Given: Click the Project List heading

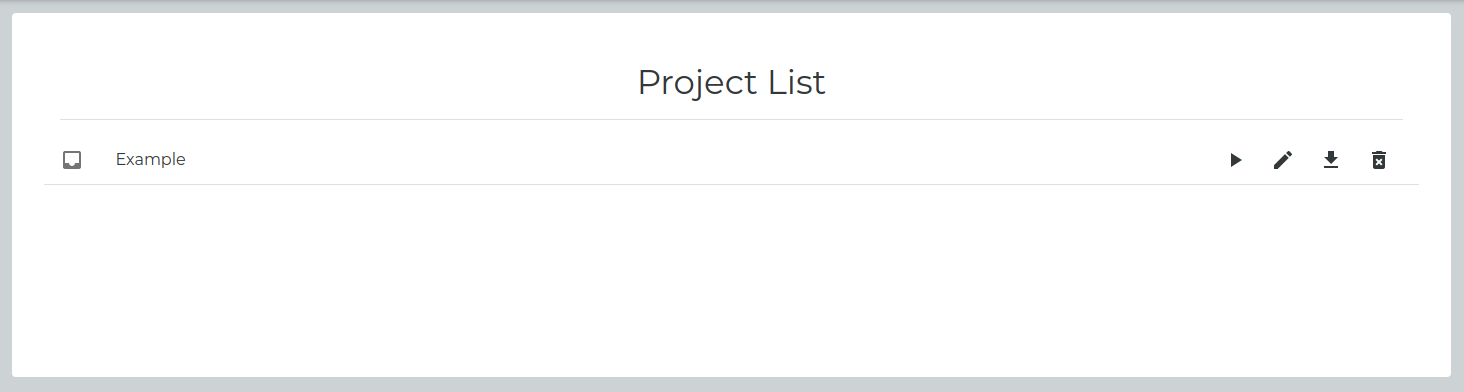Looking at the screenshot, I should [731, 83].
